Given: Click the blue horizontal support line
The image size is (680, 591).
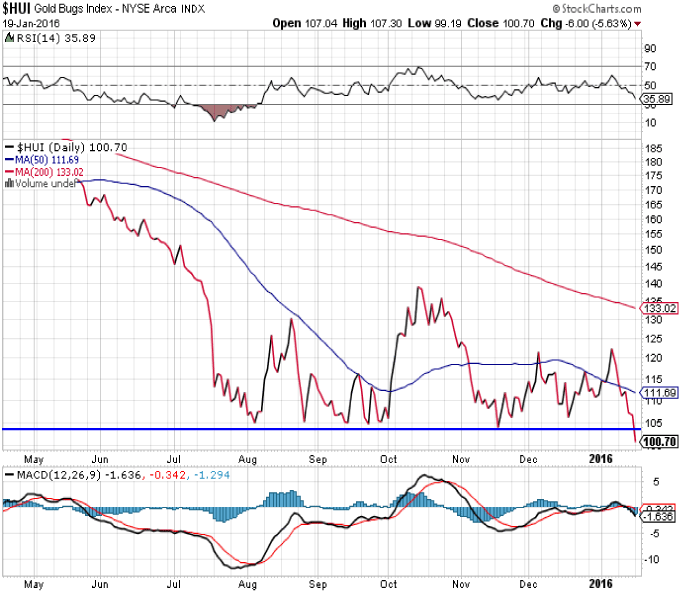Looking at the screenshot, I should tap(300, 429).
